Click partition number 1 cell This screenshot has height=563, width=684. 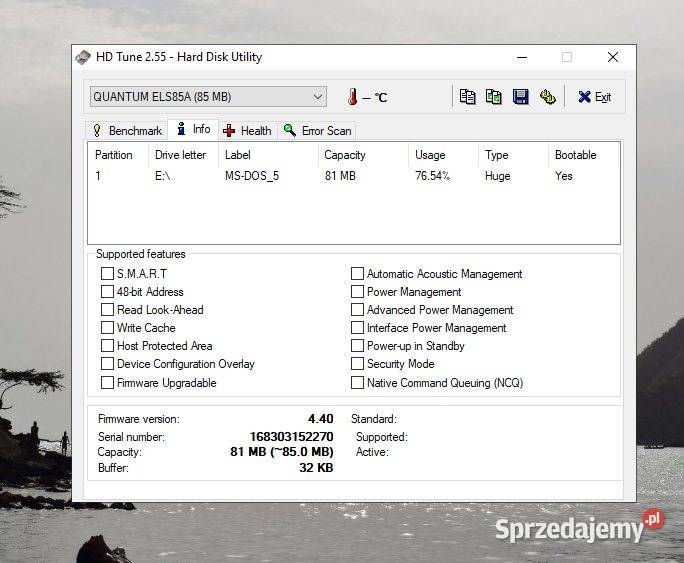point(98,176)
